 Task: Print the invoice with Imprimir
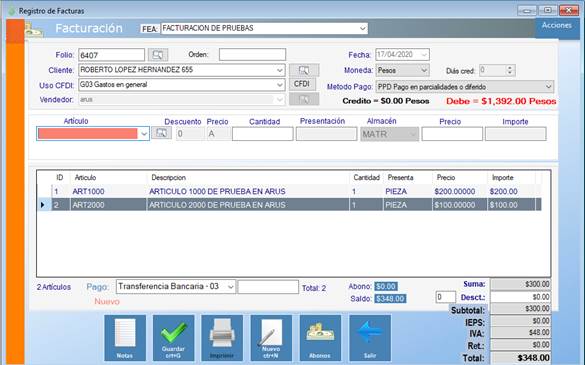tap(222, 338)
